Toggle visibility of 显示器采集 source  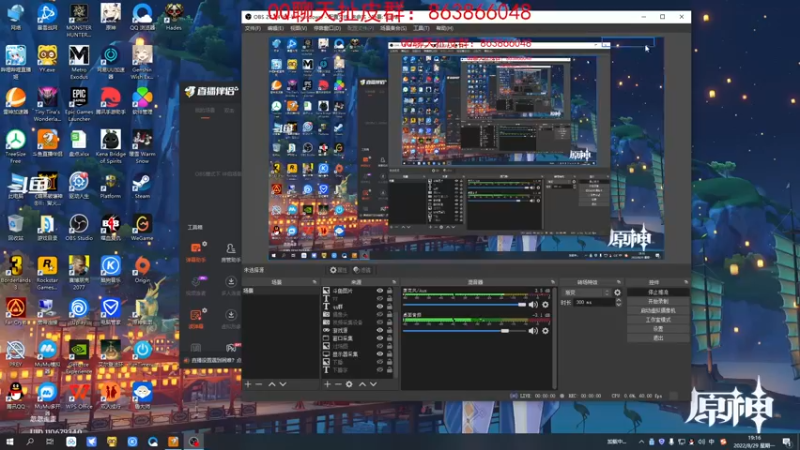[x=380, y=354]
